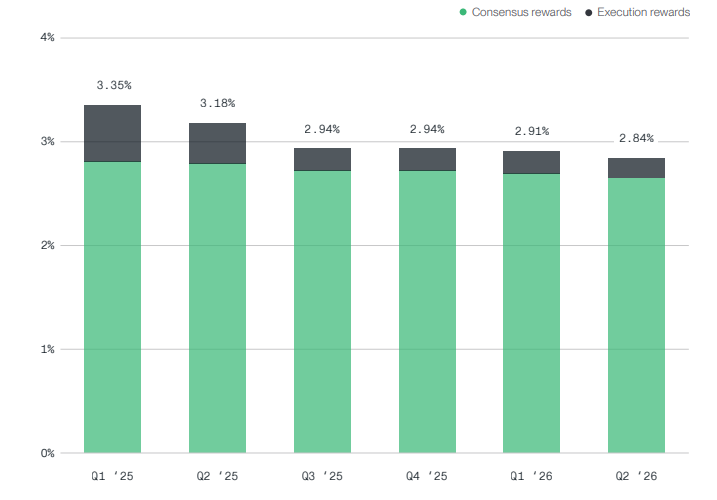Viewport: 717px width, 500px height.
Task: Click the 3.18% total label
Action: click(x=218, y=103)
